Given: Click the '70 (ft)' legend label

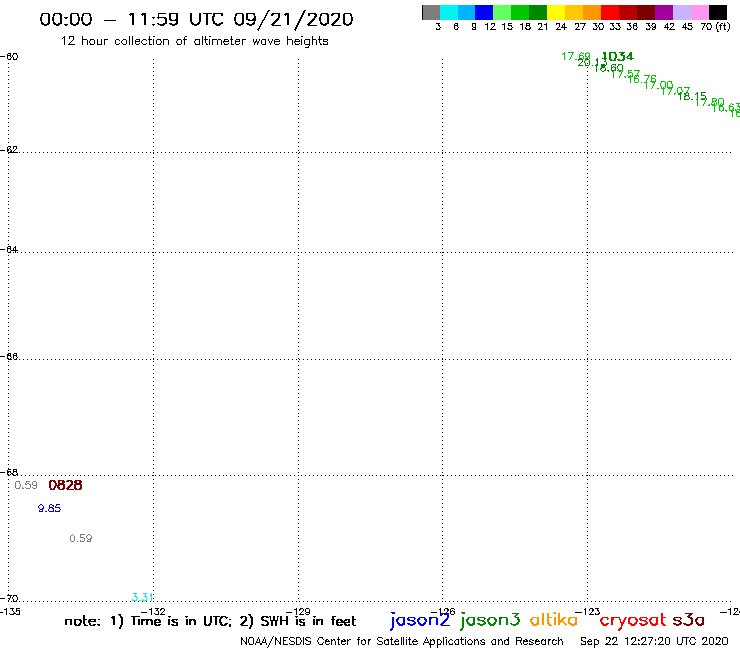Looking at the screenshot, I should (x=715, y=27).
